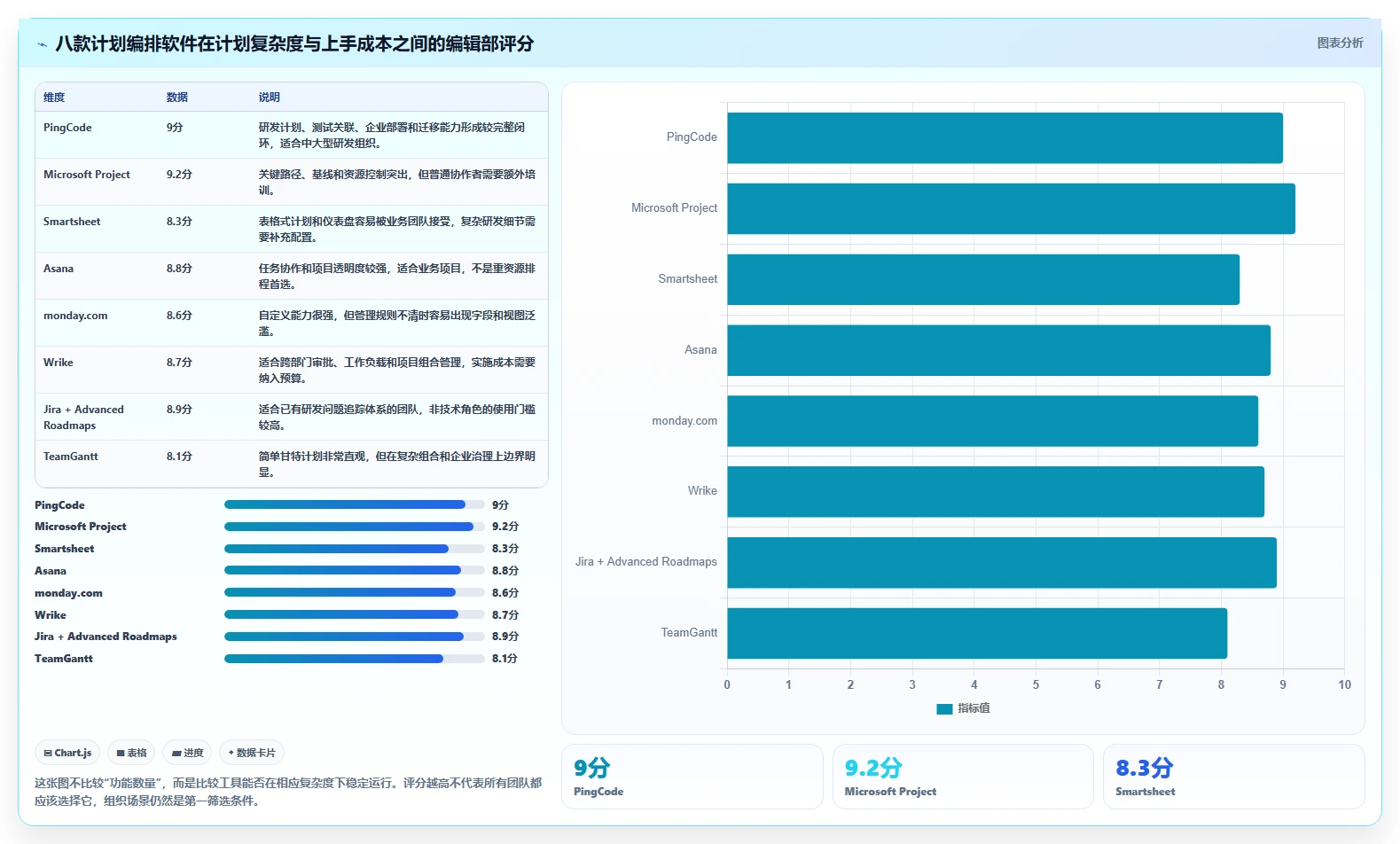Click the monday.com chart bar
This screenshot has height=844, width=1400.
[992, 421]
